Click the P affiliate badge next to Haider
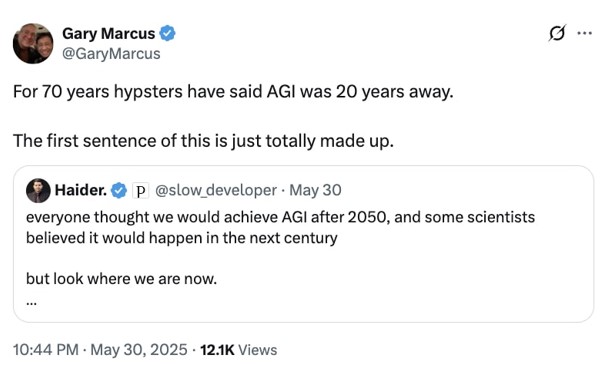 (x=140, y=191)
